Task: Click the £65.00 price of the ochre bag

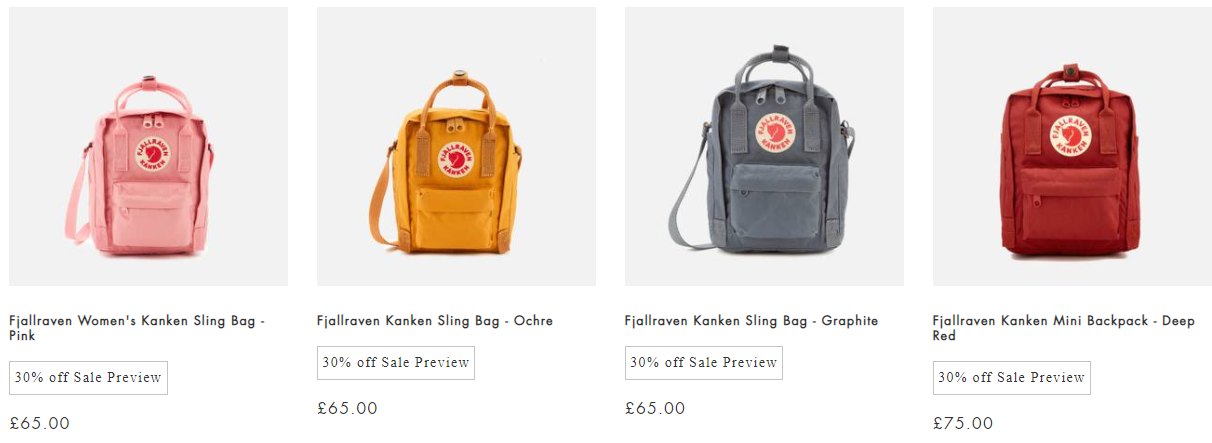Action: 348,408
